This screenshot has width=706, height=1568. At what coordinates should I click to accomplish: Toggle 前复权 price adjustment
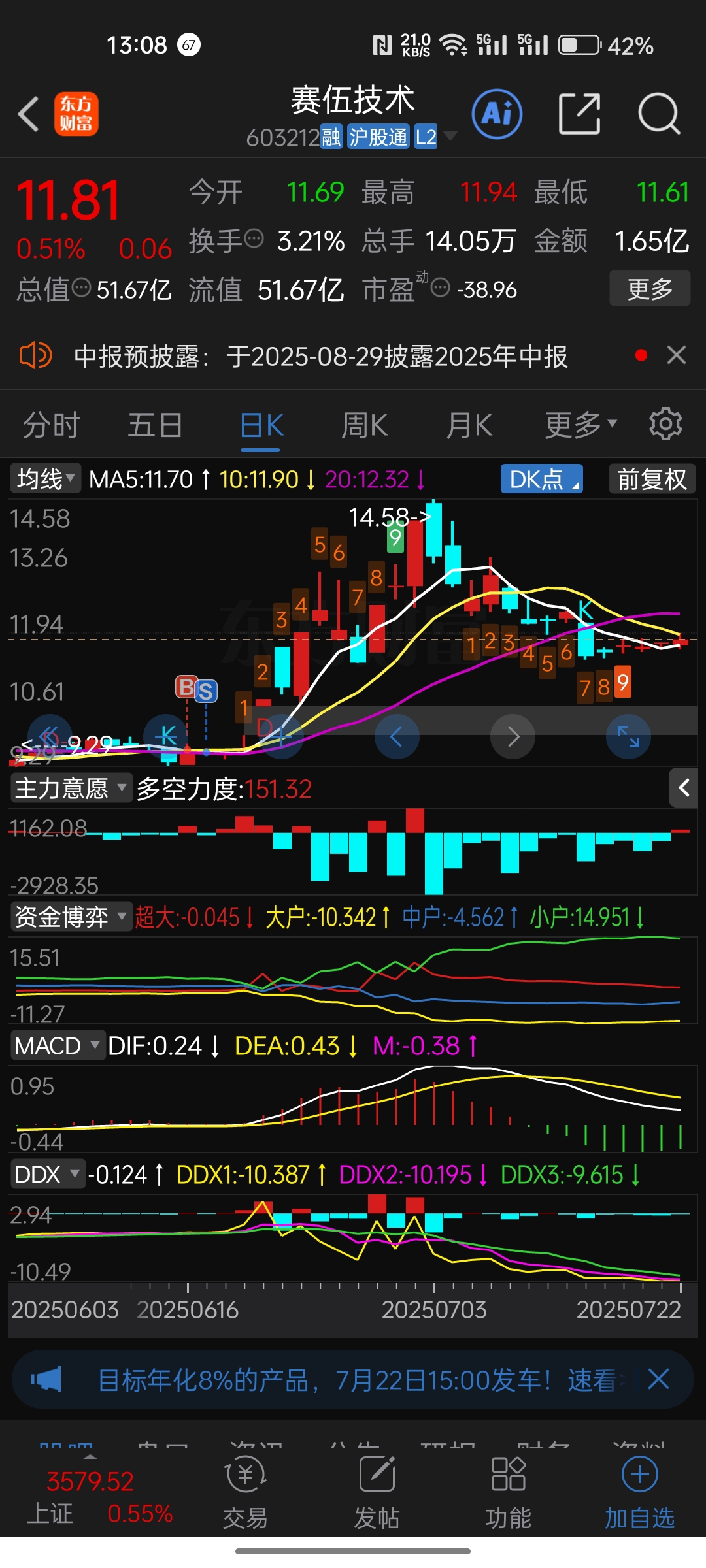click(x=652, y=479)
